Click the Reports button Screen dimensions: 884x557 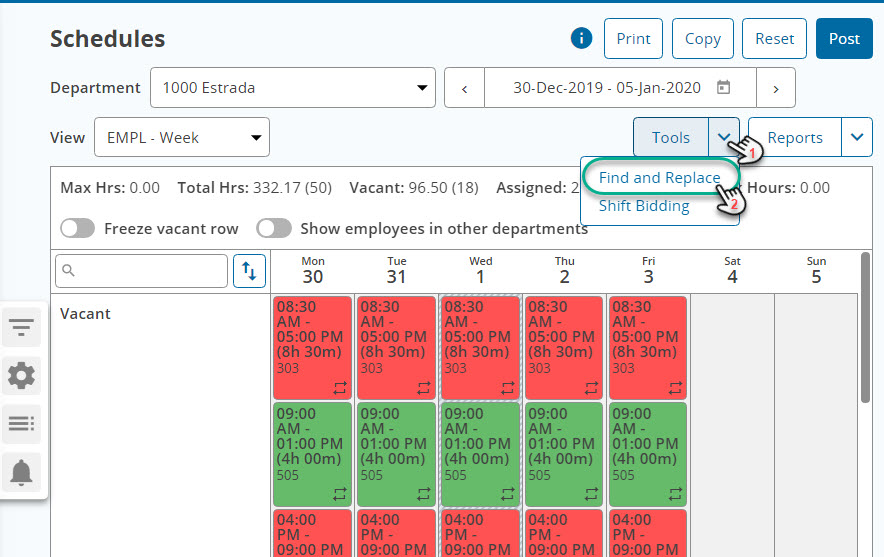pos(795,137)
